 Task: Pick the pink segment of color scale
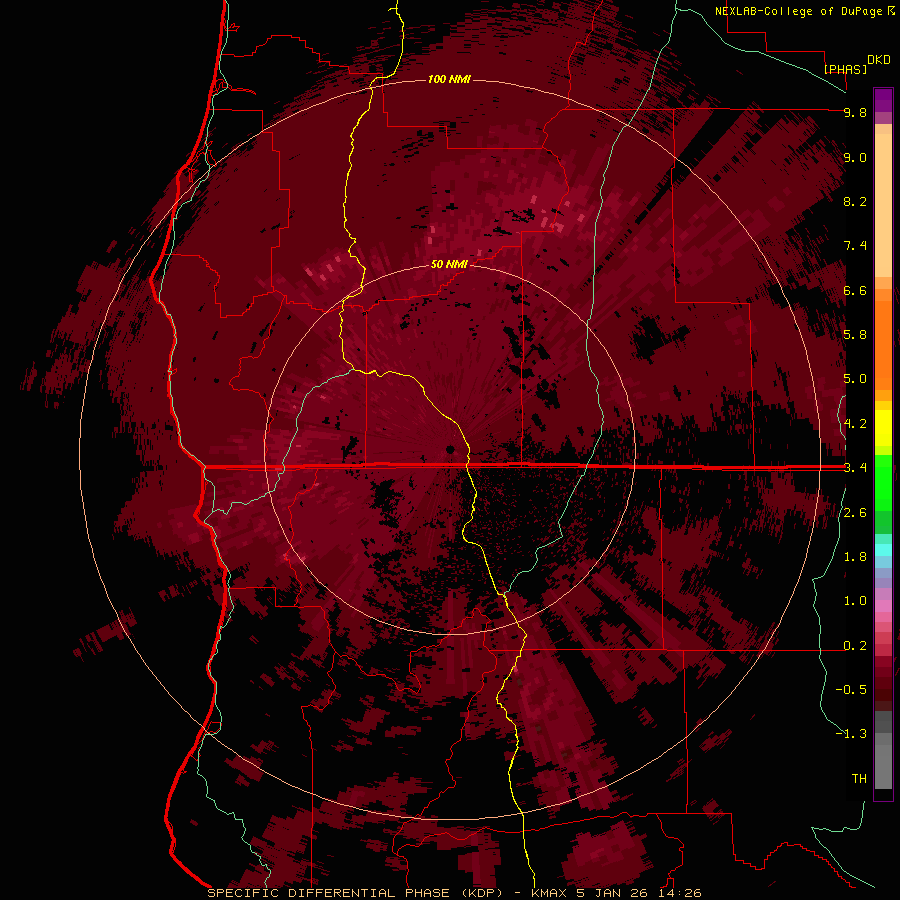point(883,606)
